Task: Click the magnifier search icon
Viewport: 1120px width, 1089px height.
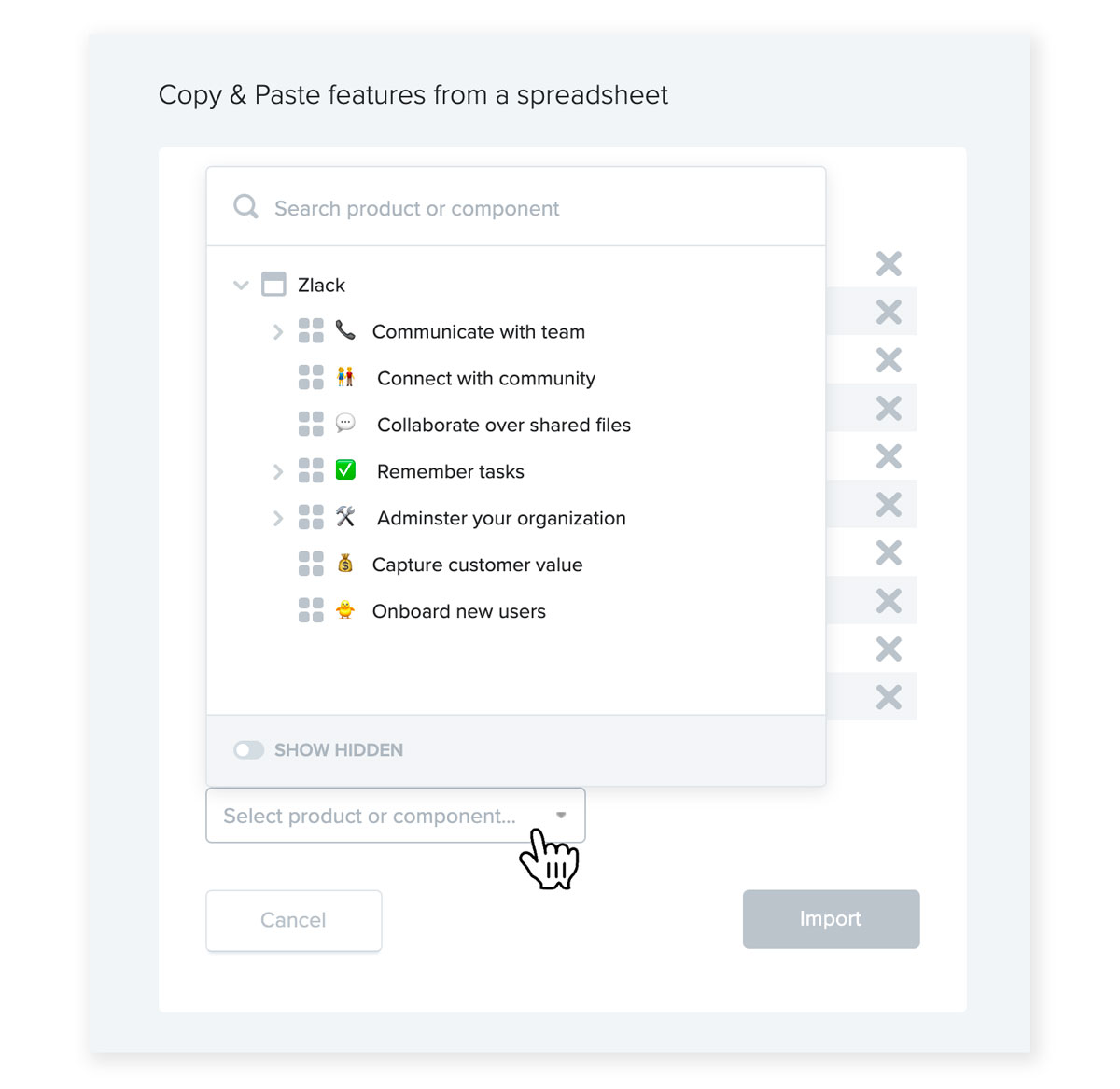Action: [245, 206]
